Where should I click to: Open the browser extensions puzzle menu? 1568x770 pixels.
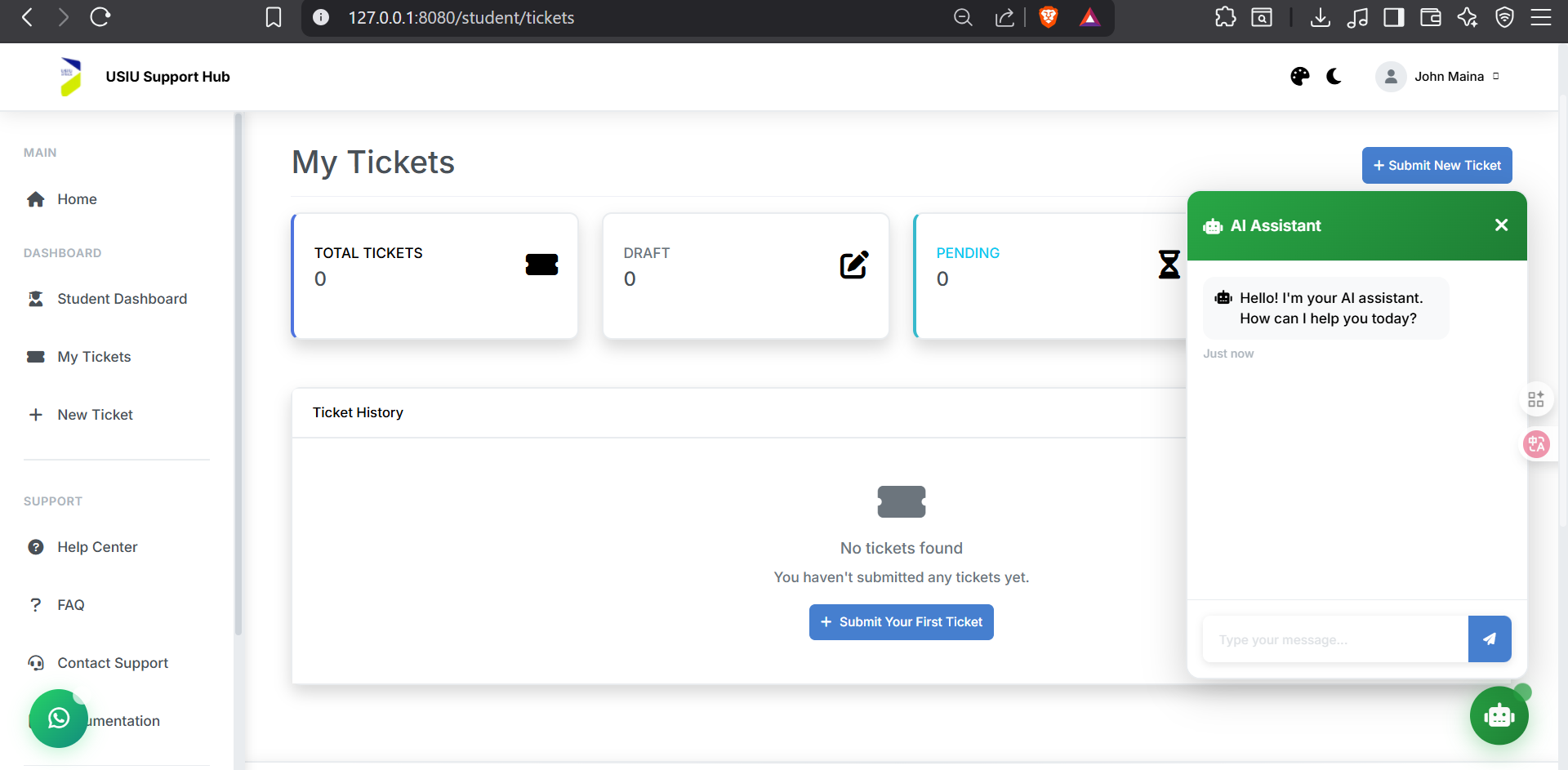click(x=1225, y=17)
